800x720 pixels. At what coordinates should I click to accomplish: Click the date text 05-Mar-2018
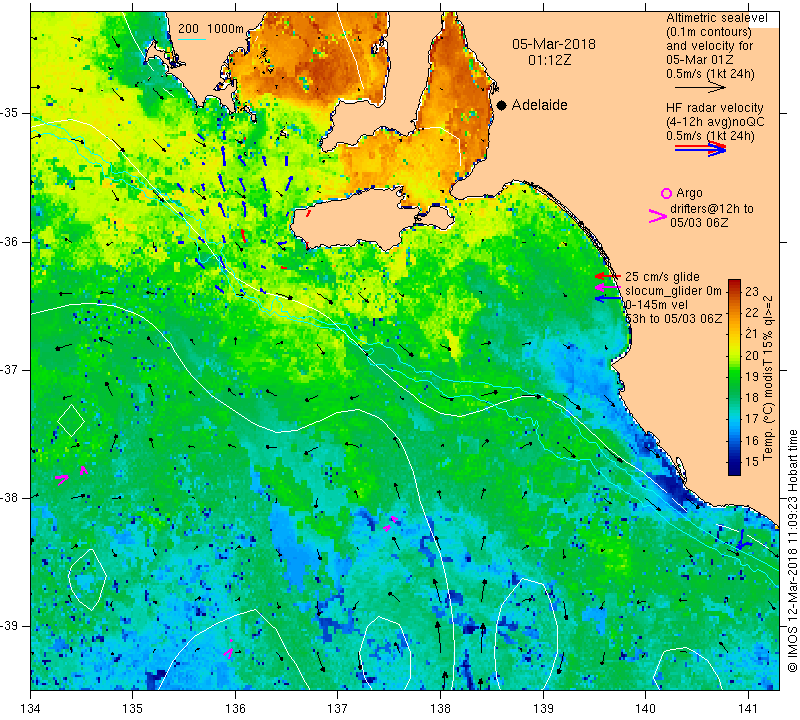[x=554, y=44]
